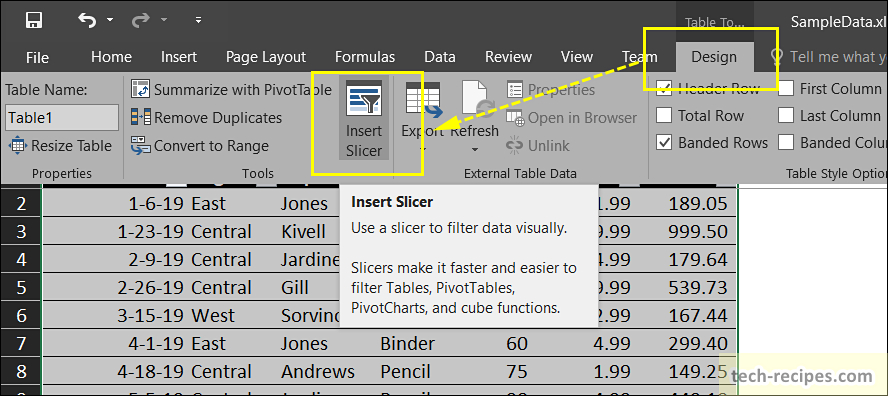Click the Export table icon
This screenshot has width=888, height=396.
pos(423,99)
